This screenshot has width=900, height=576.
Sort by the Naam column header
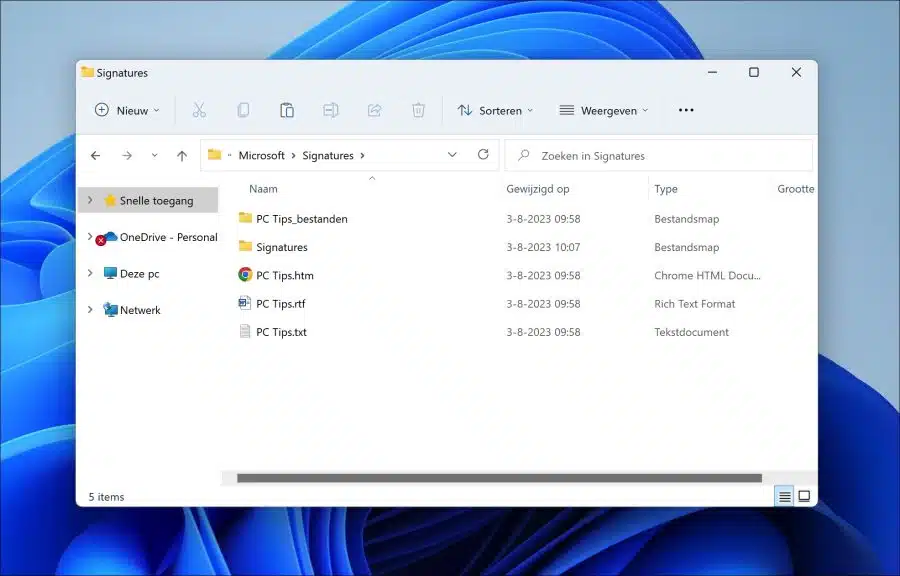click(x=263, y=189)
